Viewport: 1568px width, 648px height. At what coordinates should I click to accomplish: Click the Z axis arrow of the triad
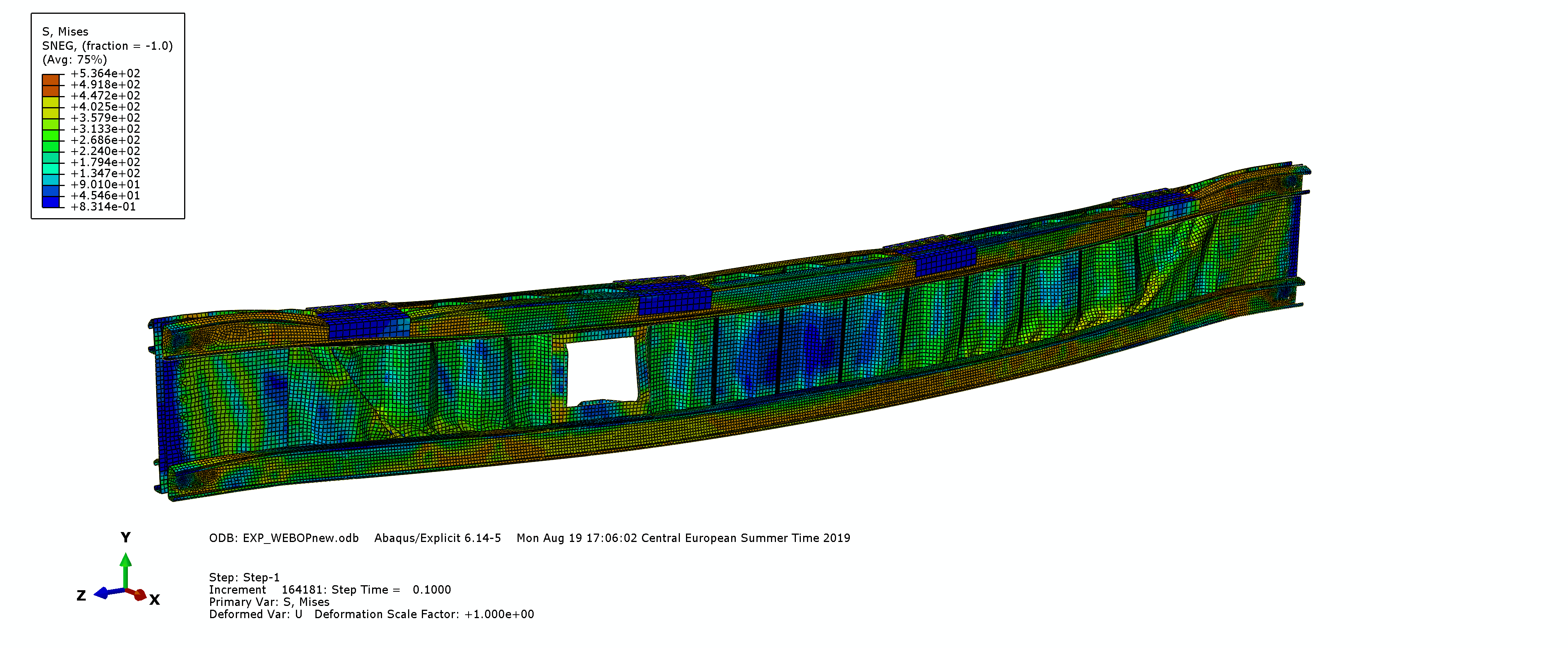(109, 593)
